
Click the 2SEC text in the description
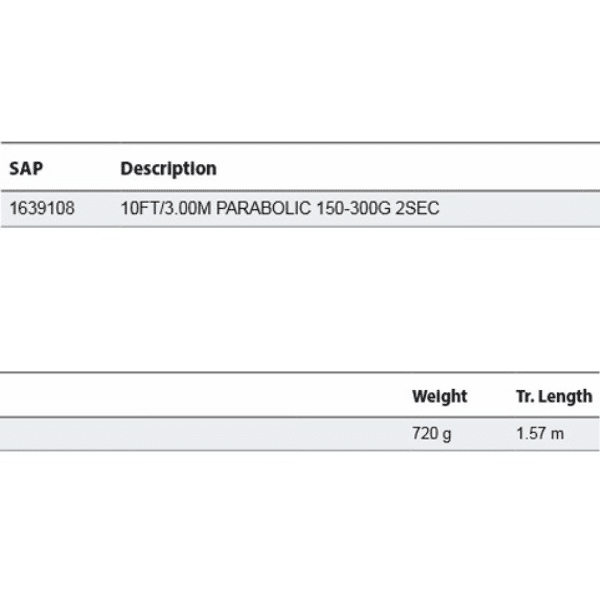pos(418,209)
